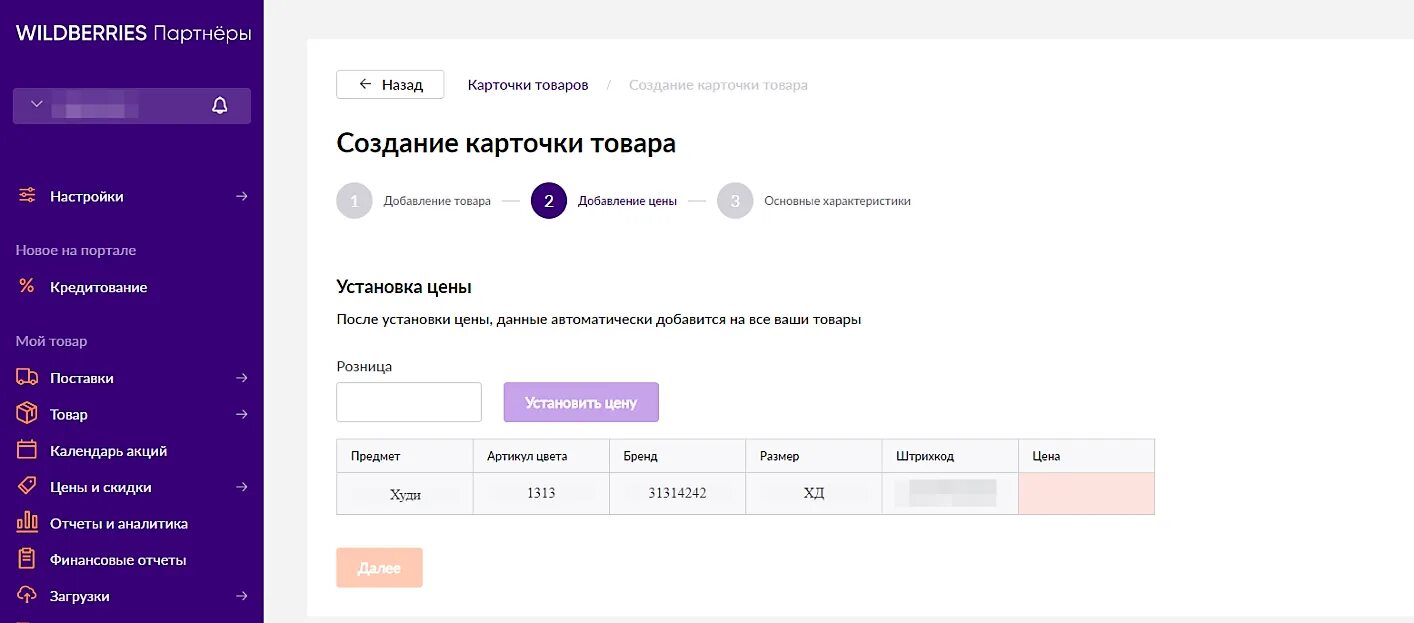Image resolution: width=1414 pixels, height=623 pixels.
Task: Click the Финансовые отчеты clipboard icon
Action: pyautogui.click(x=27, y=559)
